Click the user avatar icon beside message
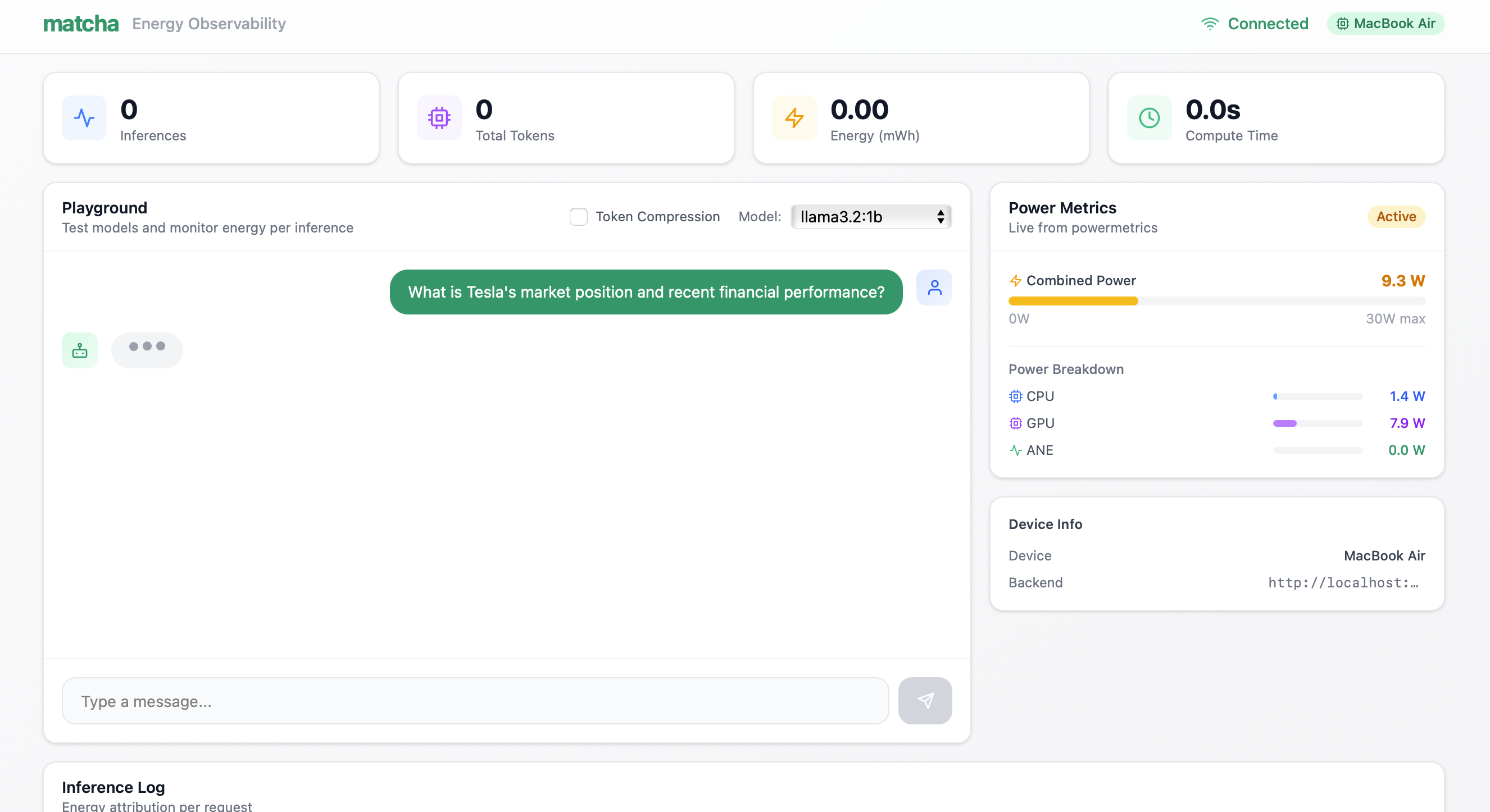The height and width of the screenshot is (812, 1490). [x=934, y=288]
